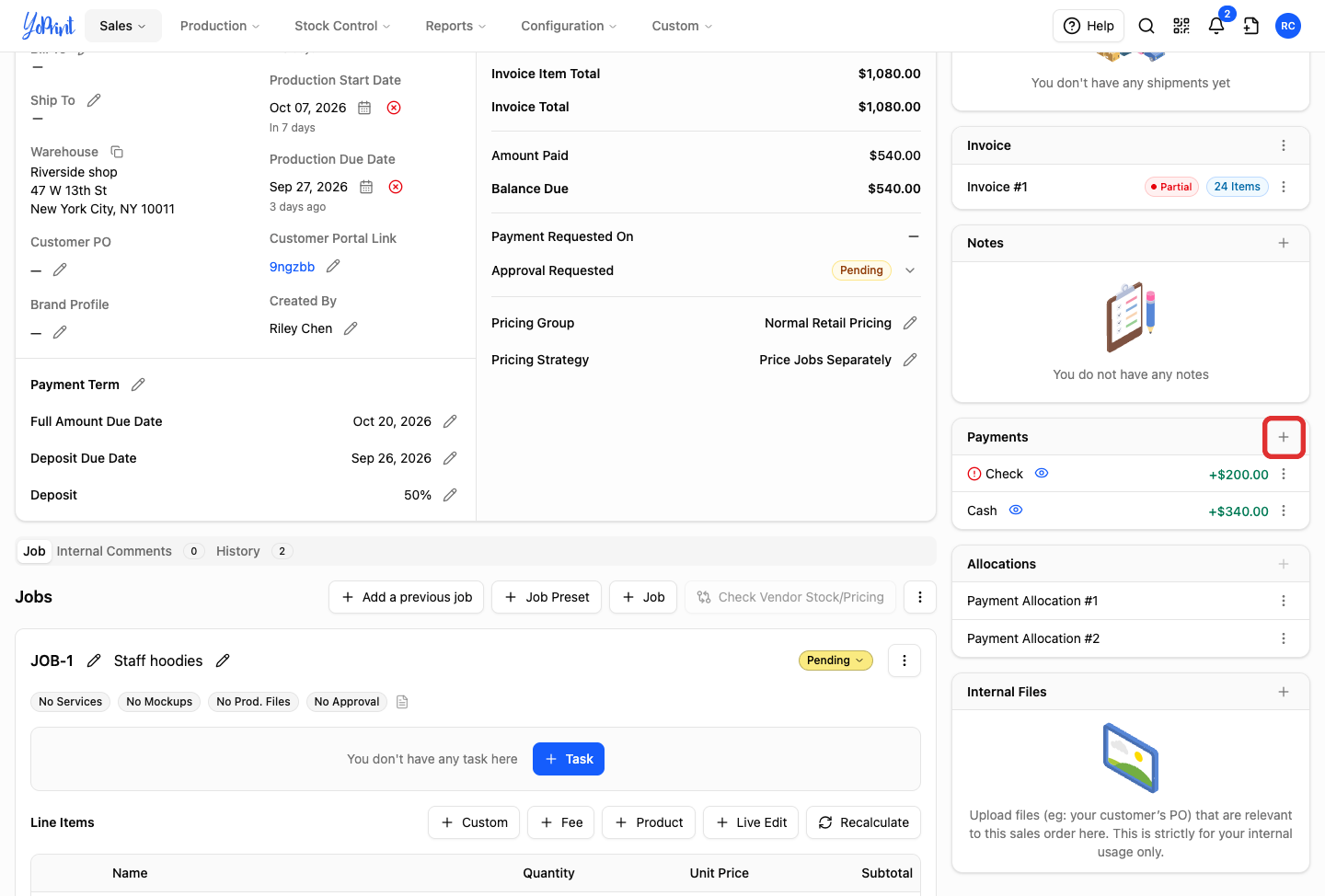This screenshot has height=896, width=1325.
Task: Open the 24 Items invoice badge
Action: point(1237,187)
